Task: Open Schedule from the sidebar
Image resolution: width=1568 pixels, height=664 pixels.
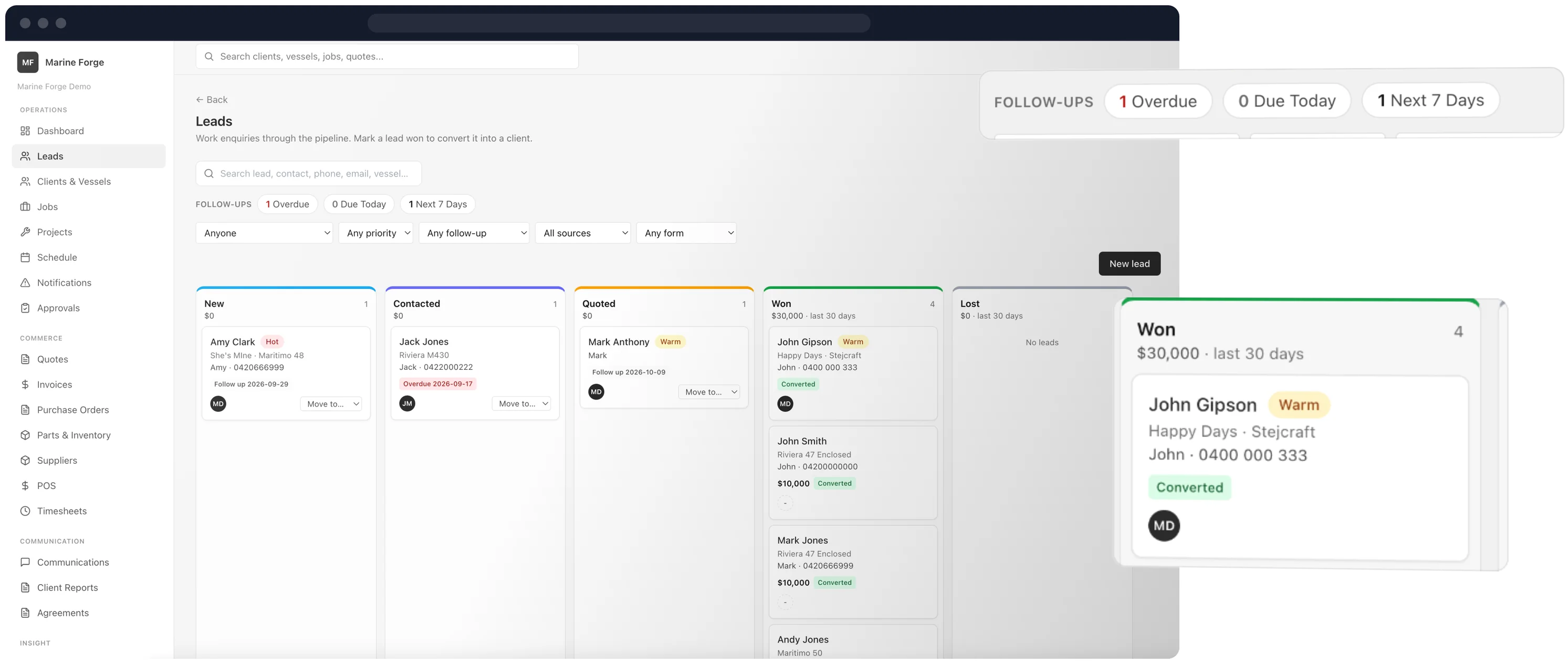Action: click(x=89, y=257)
